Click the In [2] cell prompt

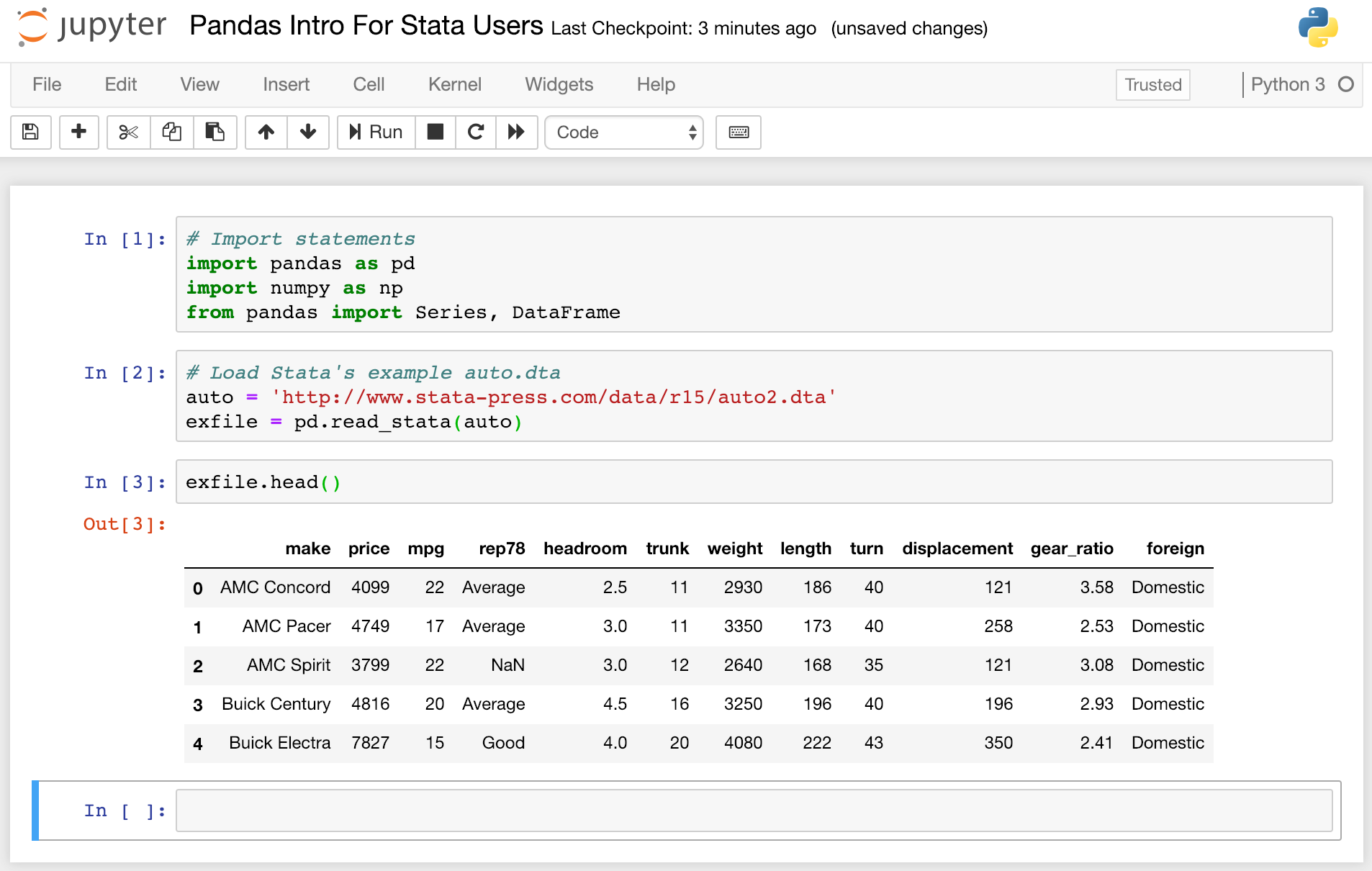tap(125, 373)
